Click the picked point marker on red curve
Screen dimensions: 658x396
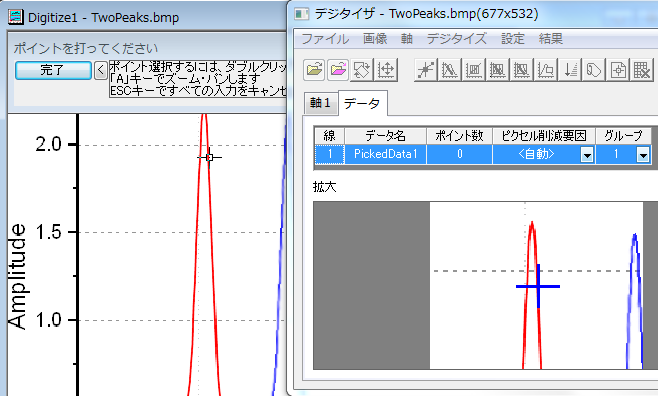point(209,158)
